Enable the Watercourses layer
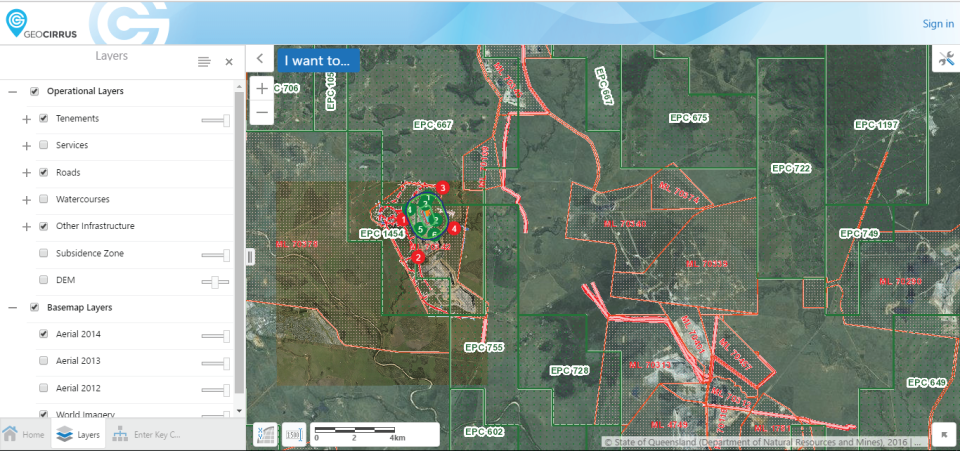Screen dimensions: 960x451 (x=43, y=199)
